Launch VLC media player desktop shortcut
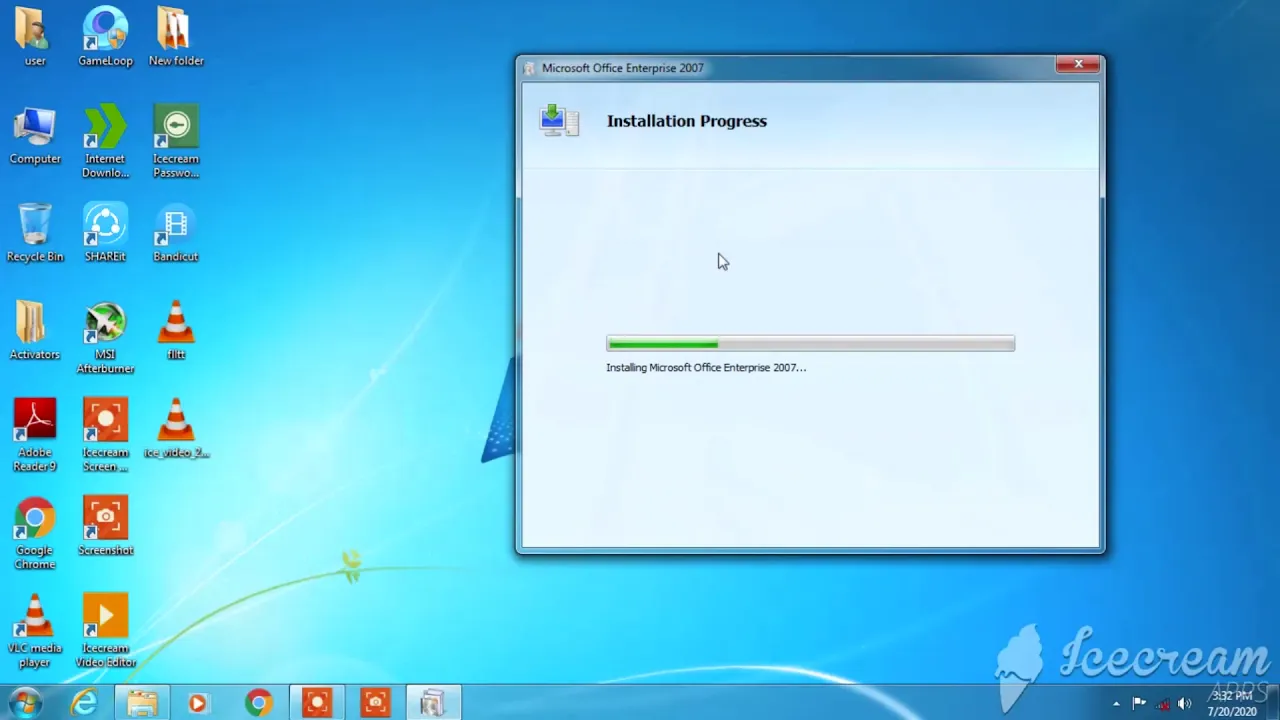This screenshot has height=720, width=1280. [x=35, y=631]
